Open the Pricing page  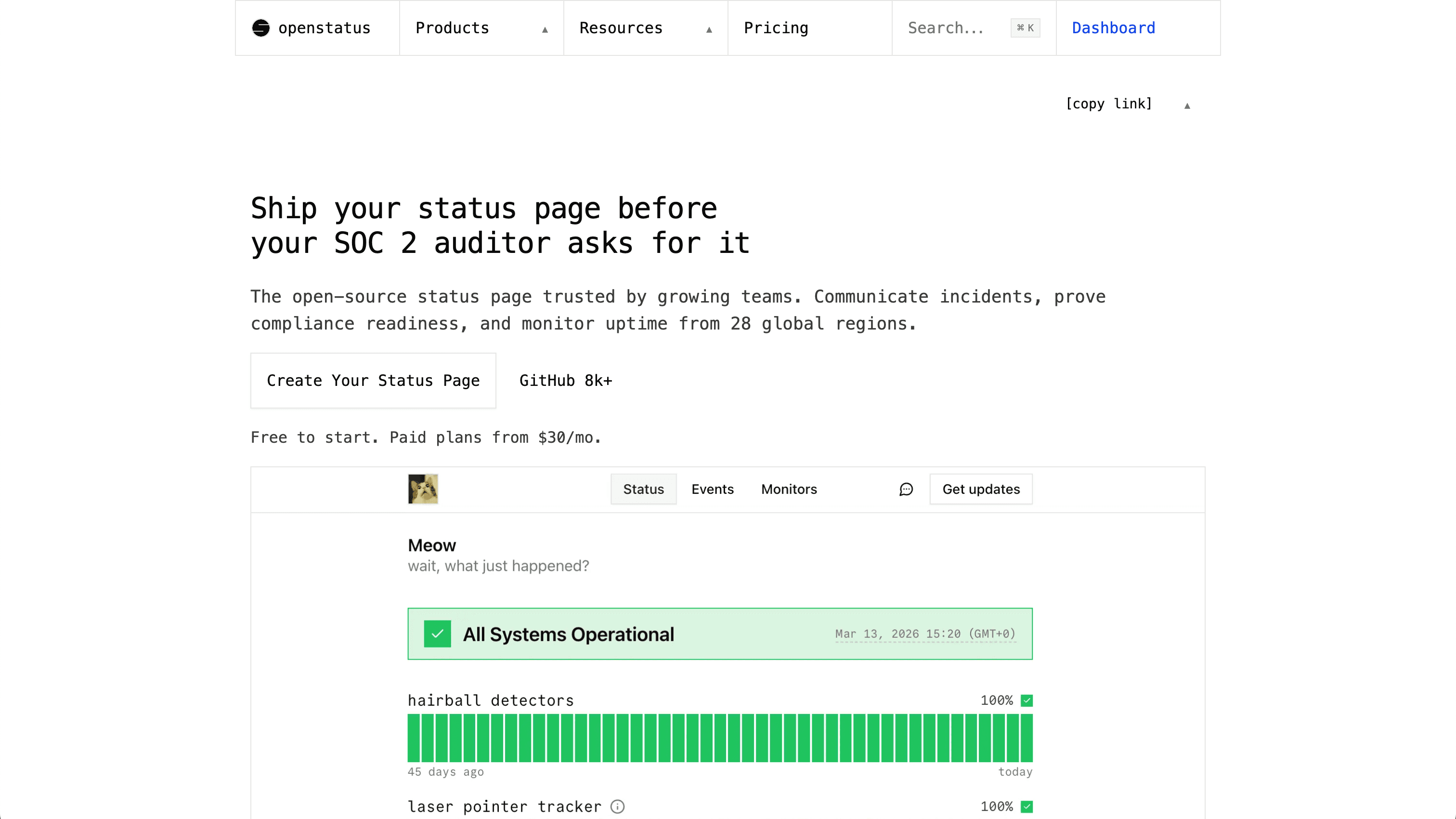coord(810,28)
